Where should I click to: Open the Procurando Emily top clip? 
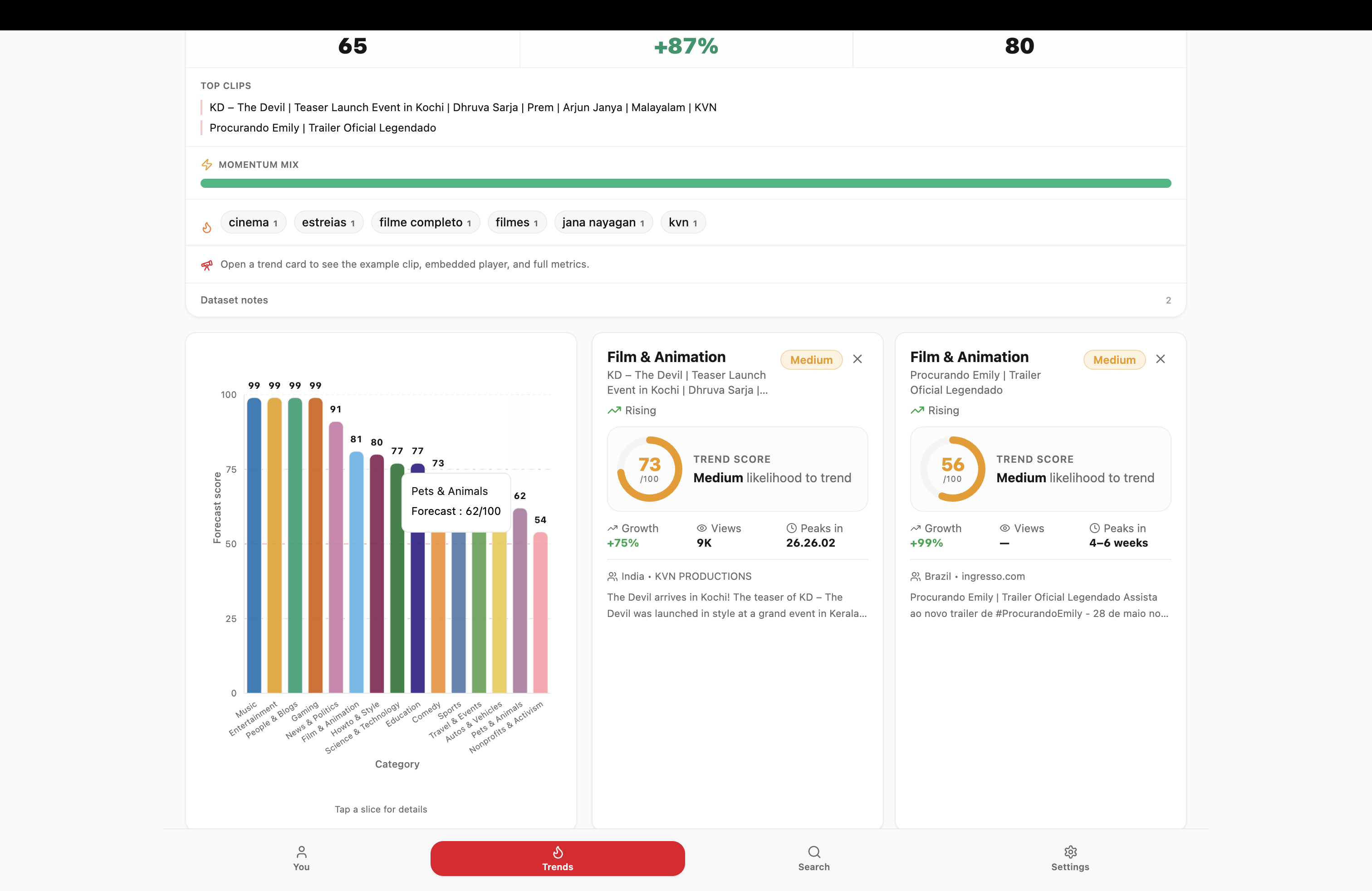[323, 128]
